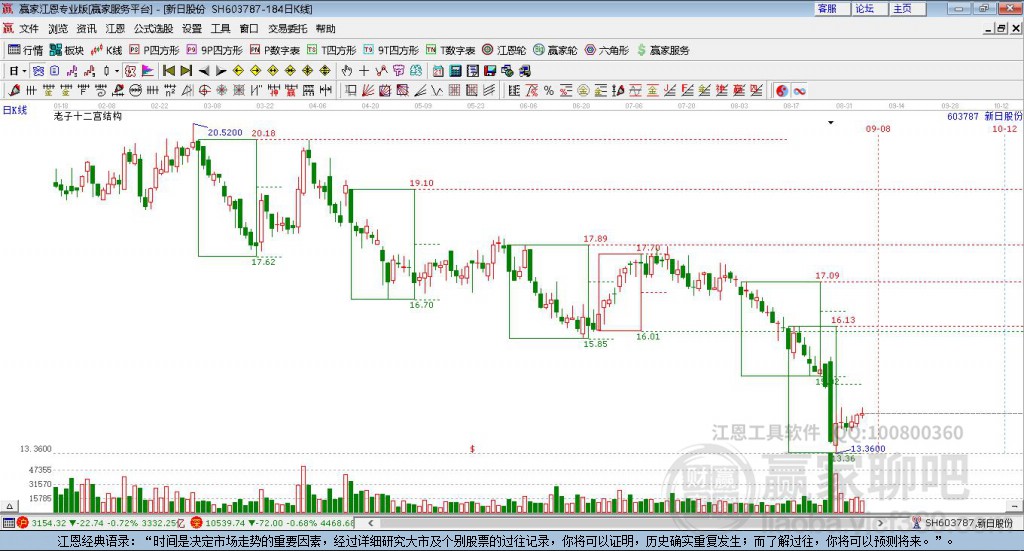The width and height of the screenshot is (1024, 551).
Task: Open the 六角形 hexagon tool
Action: [607, 50]
